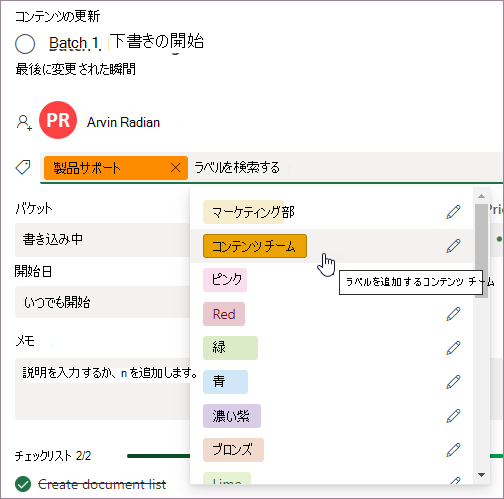Click the Arvin Radian assignee name
Image resolution: width=504 pixels, height=499 pixels.
click(x=123, y=122)
